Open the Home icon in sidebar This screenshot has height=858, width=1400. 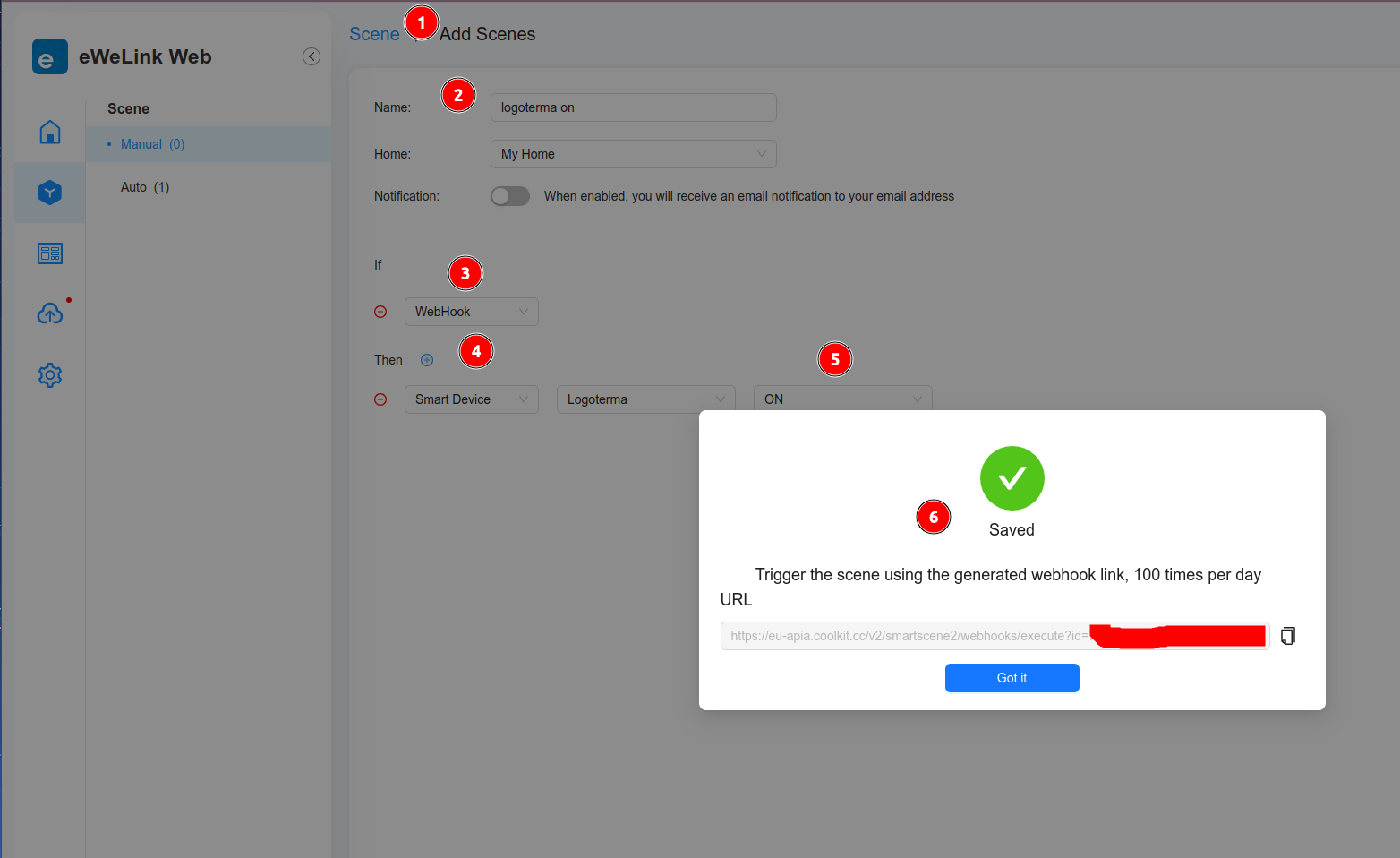pyautogui.click(x=50, y=132)
